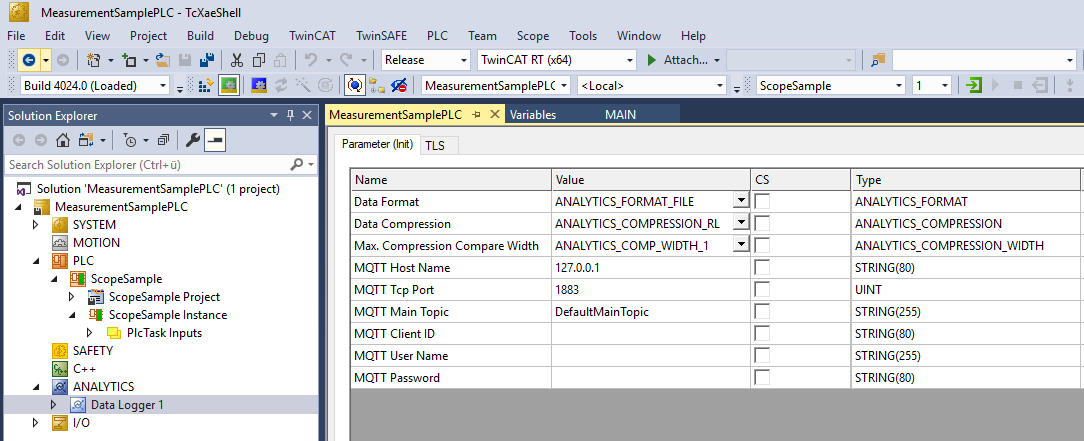Click the Show Sub Items eye icon
Viewport: 1084px width, 441px height.
(x=399, y=86)
